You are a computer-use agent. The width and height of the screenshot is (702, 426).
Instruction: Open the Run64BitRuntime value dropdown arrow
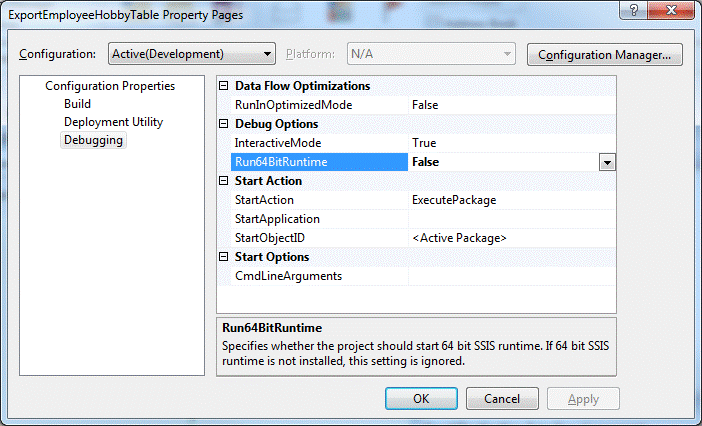click(x=606, y=162)
